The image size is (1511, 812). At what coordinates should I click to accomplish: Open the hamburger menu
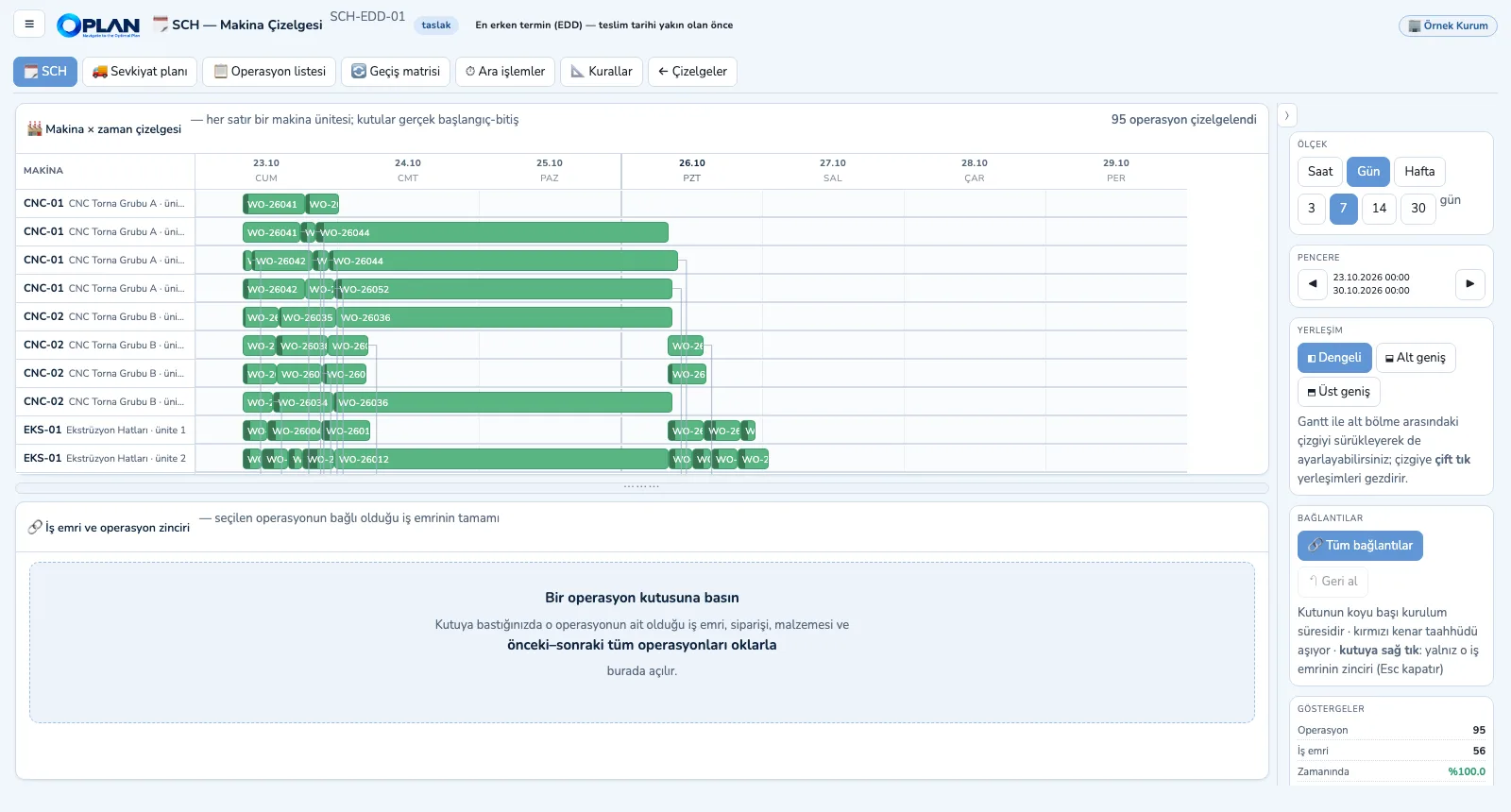click(29, 25)
